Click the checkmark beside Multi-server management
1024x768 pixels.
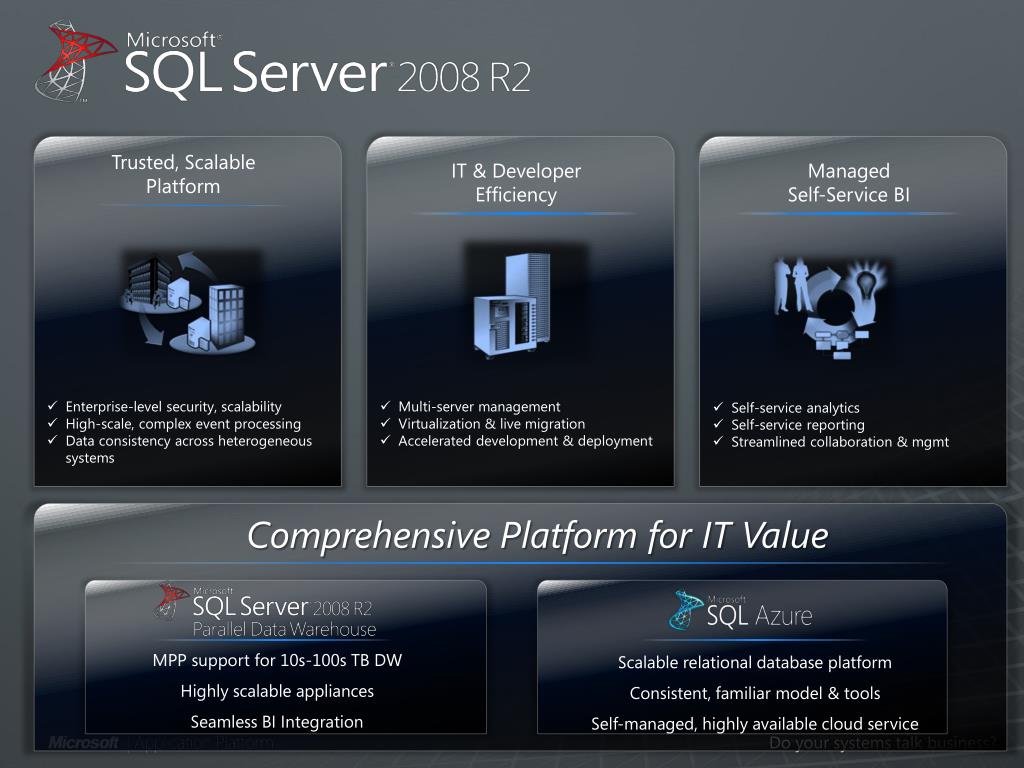(385, 406)
